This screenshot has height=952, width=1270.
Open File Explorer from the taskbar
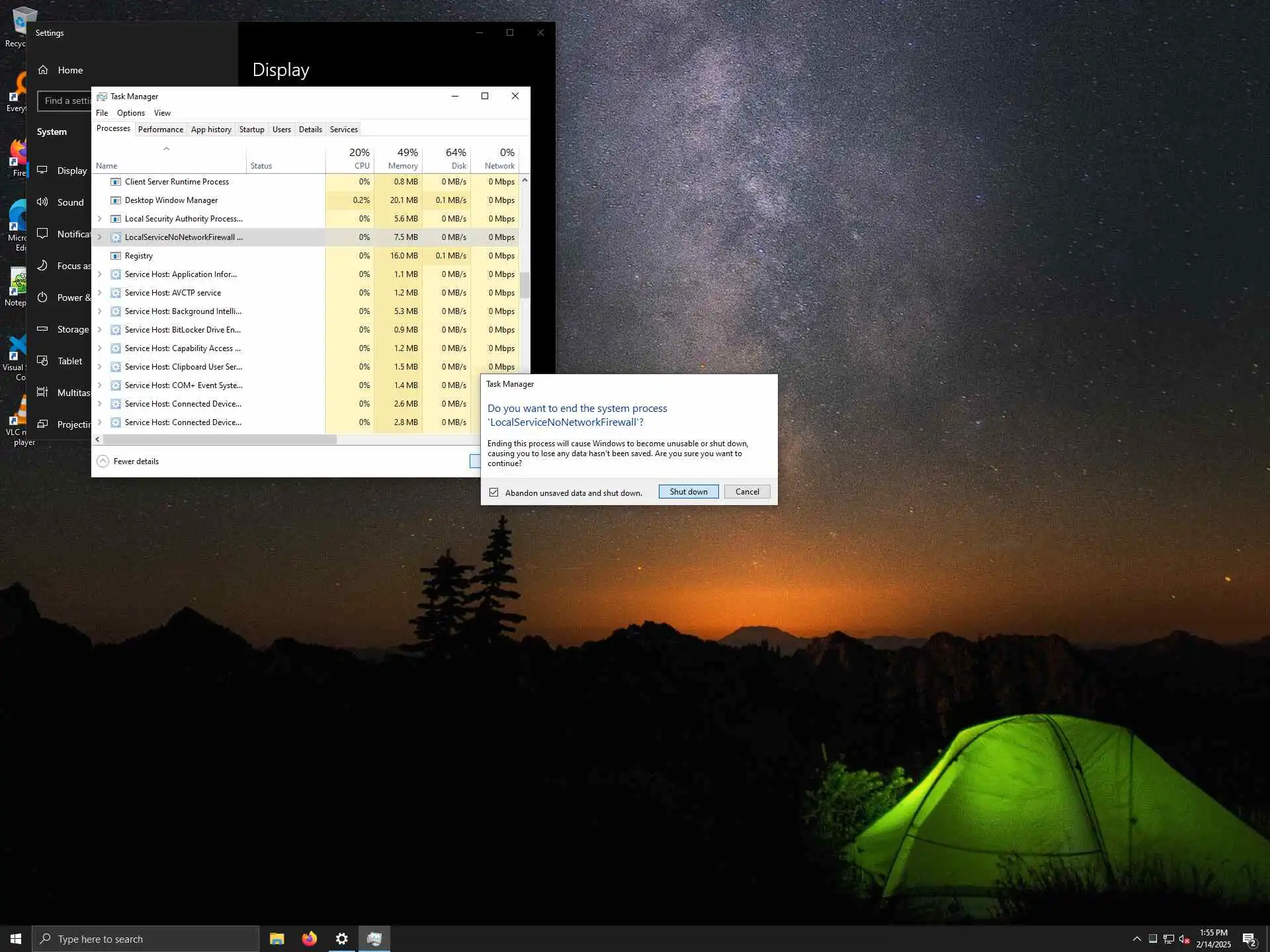(x=276, y=939)
